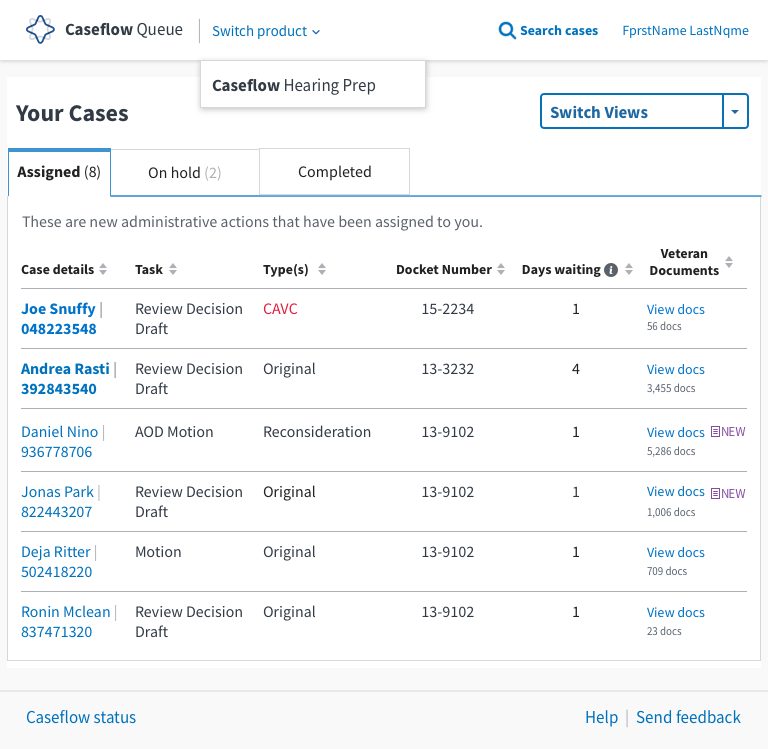Open the Switch Views dropdown arrow
Image resolution: width=768 pixels, height=749 pixels.
[735, 112]
